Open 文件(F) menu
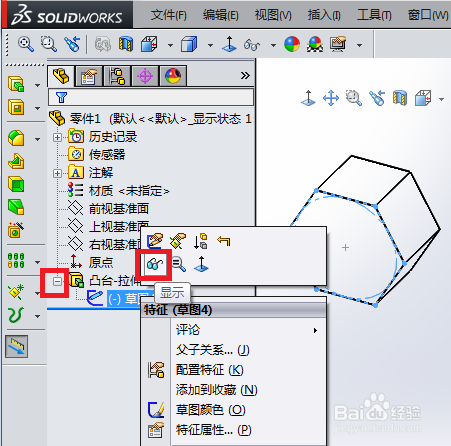 coord(168,15)
